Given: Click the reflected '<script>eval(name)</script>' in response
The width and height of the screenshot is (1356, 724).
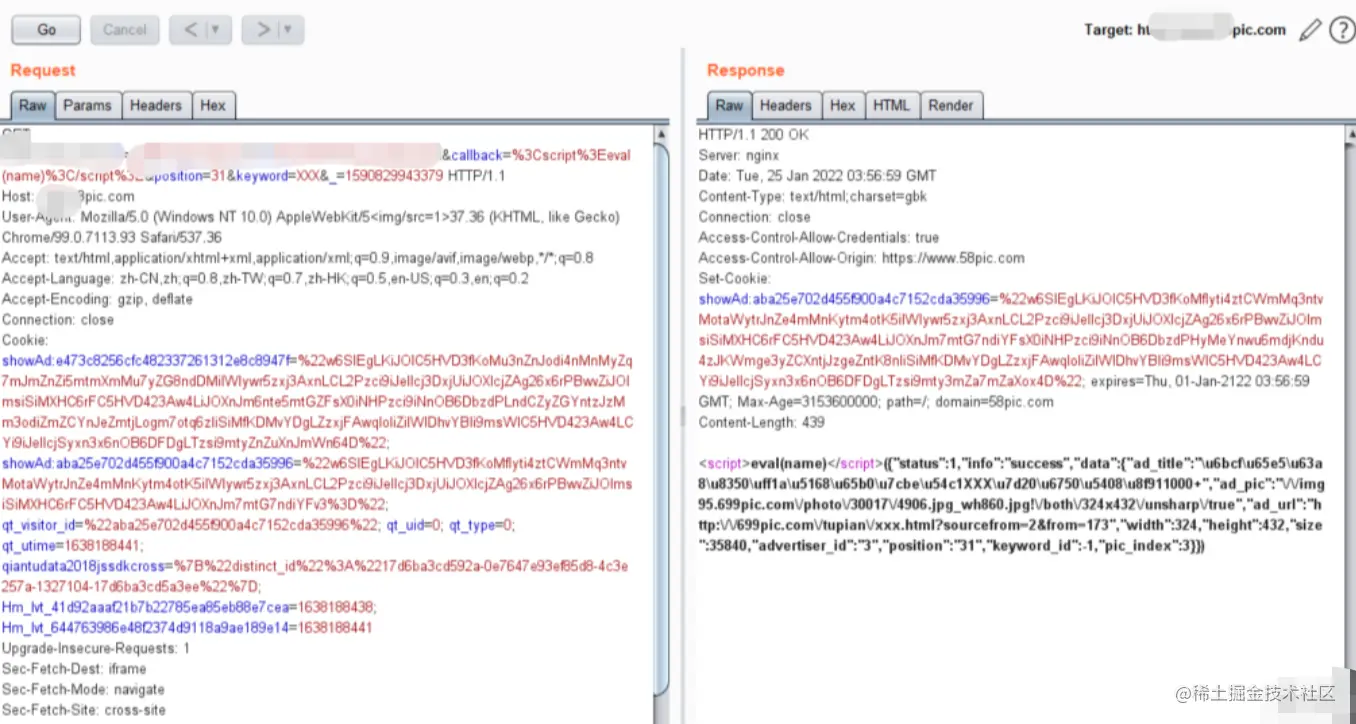Looking at the screenshot, I should click(x=791, y=464).
